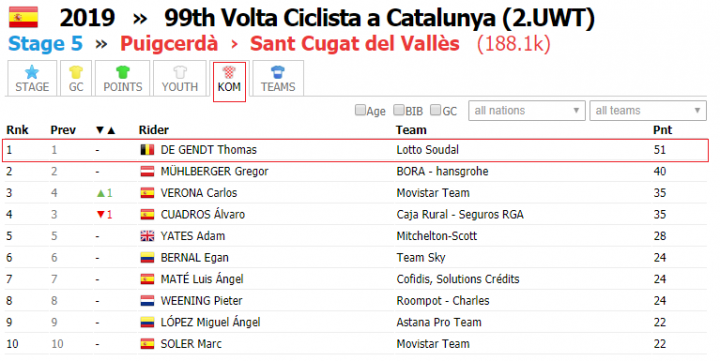Image resolution: width=720 pixels, height=361 pixels.
Task: Expand the all nations dropdown
Action: click(x=527, y=111)
